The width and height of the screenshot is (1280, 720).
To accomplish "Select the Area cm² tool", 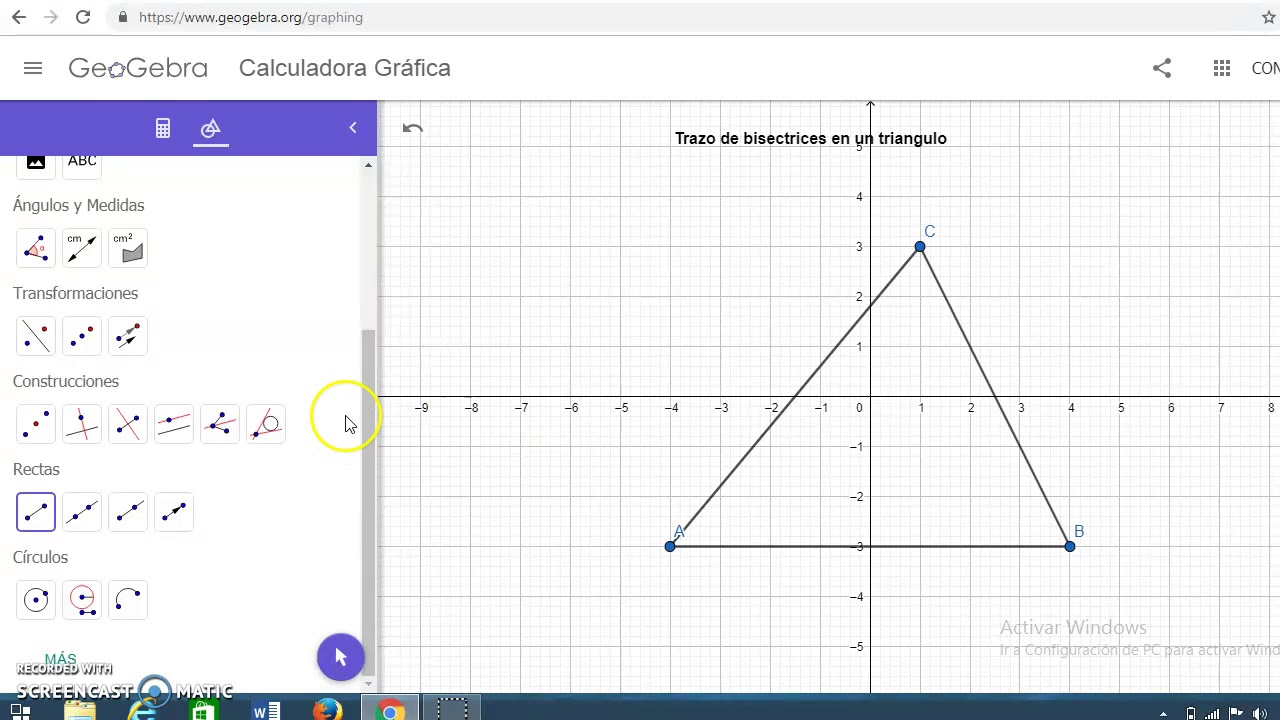I will [128, 248].
